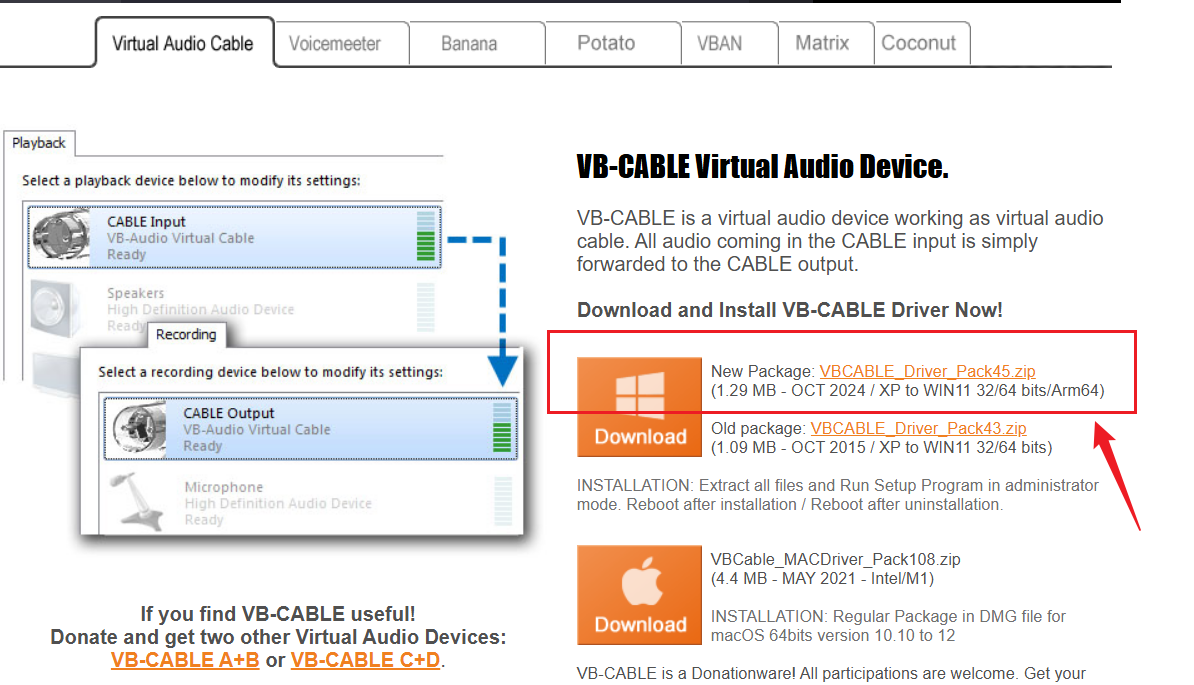The width and height of the screenshot is (1194, 685).
Task: Switch to the Banana tab
Action: point(469,44)
